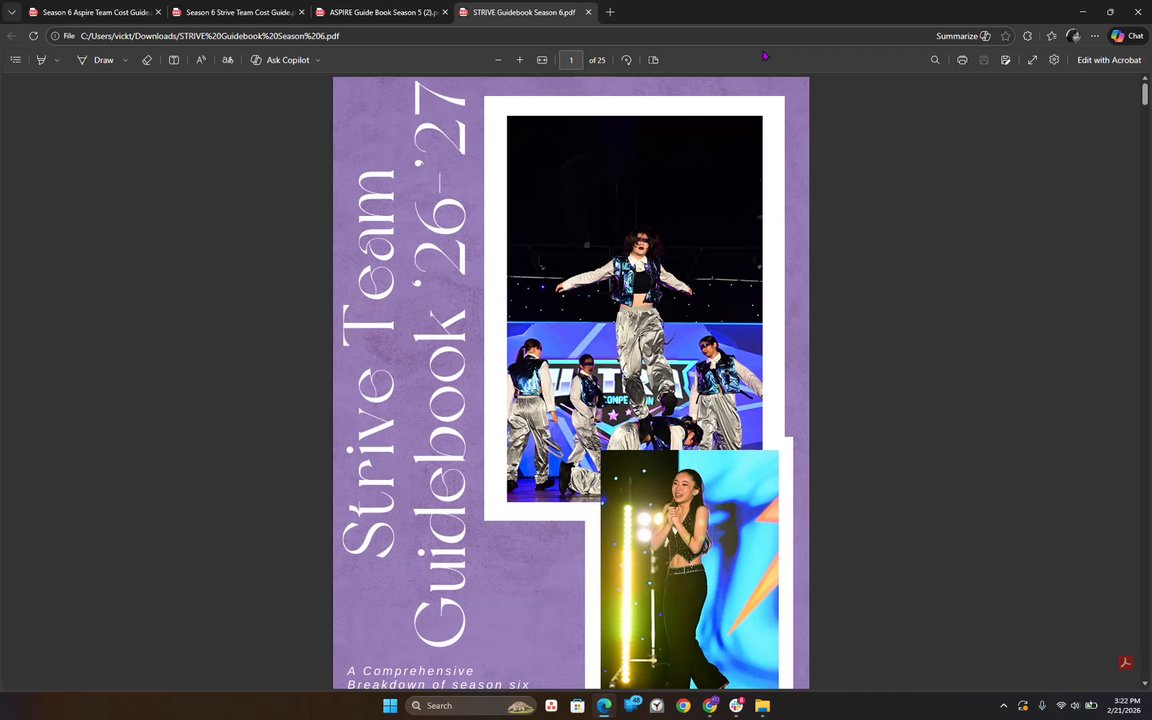Image resolution: width=1152 pixels, height=720 pixels.
Task: Open the Draw options dropdown arrow
Action: pyautogui.click(x=125, y=60)
